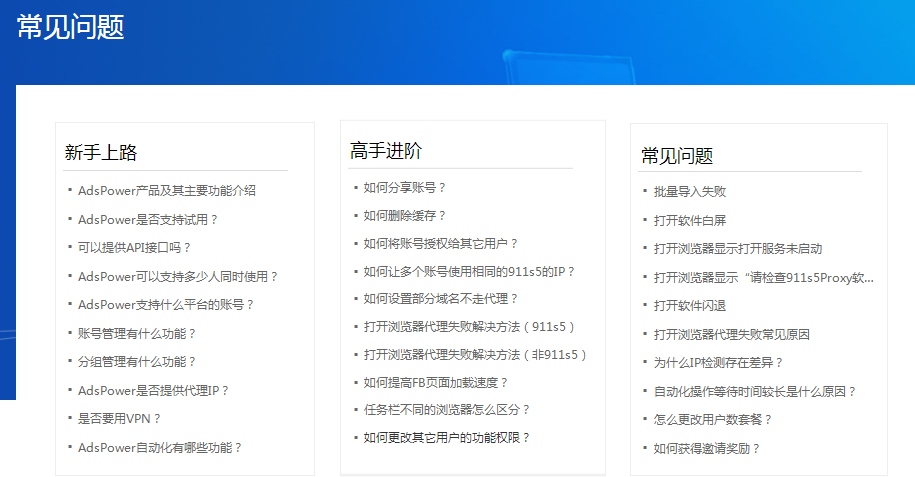The height and width of the screenshot is (477, 915).
Task: Open '批量导入失败' troubleshooting link
Action: (x=689, y=192)
